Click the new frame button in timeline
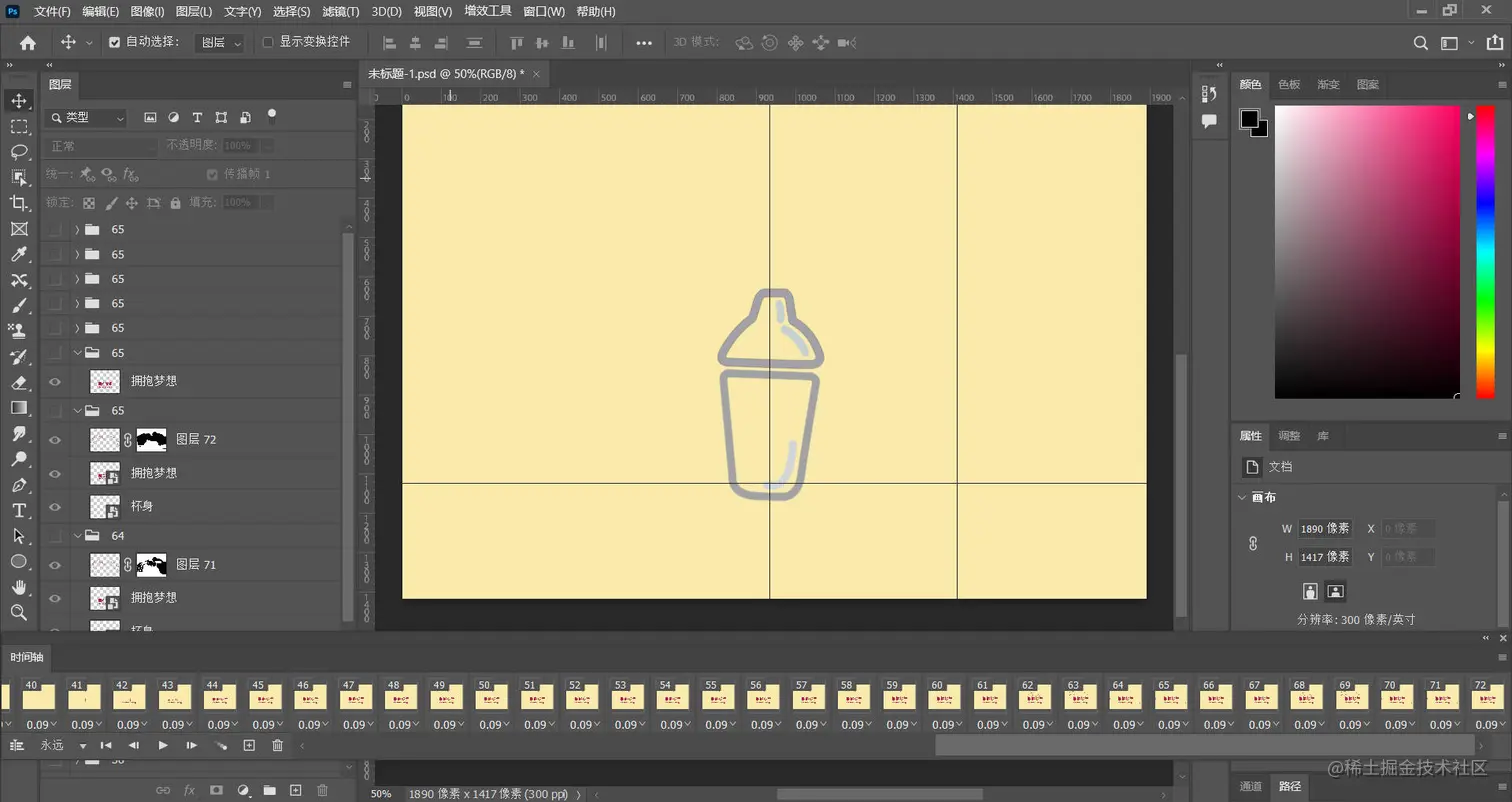Screen dimensions: 1512x802 click(x=248, y=745)
